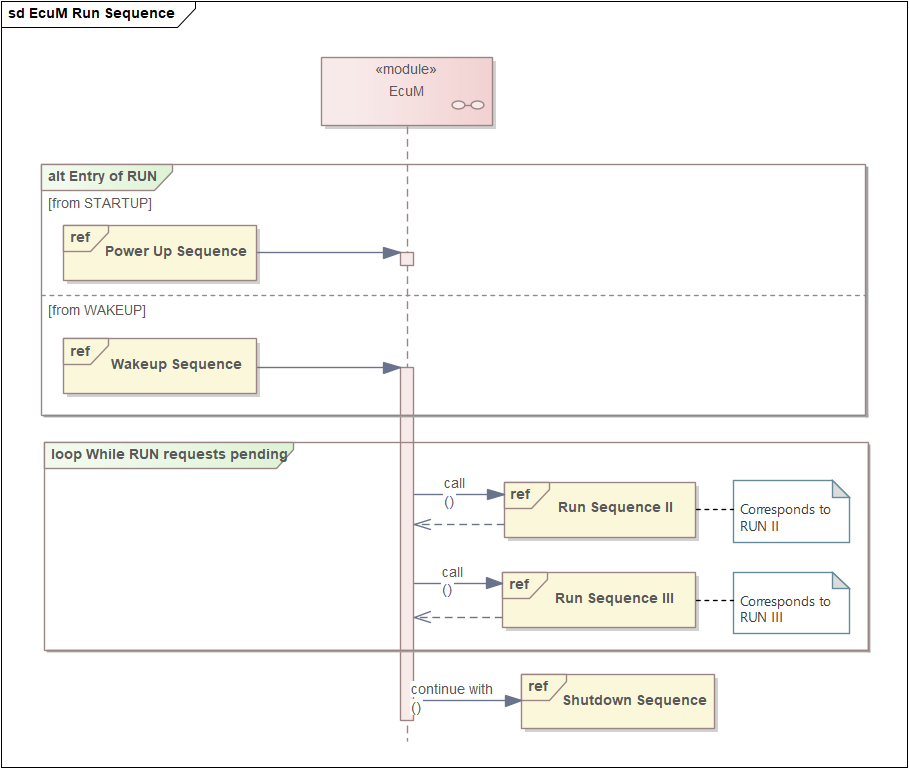This screenshot has height=769, width=909.
Task: Click the small activation box after Power Up
Action: pos(407,259)
